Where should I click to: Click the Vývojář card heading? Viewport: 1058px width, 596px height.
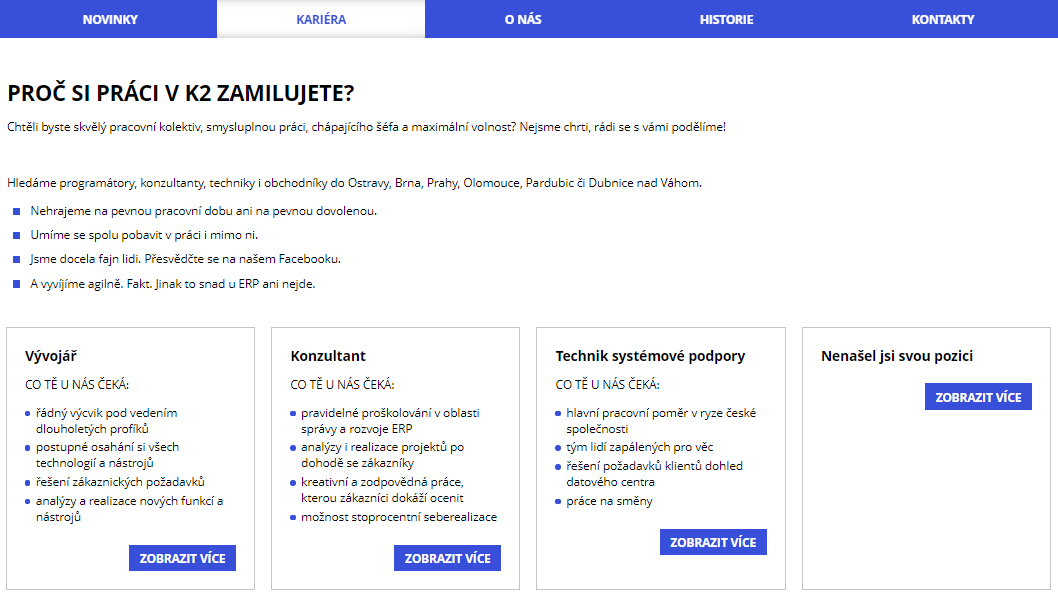pos(50,356)
